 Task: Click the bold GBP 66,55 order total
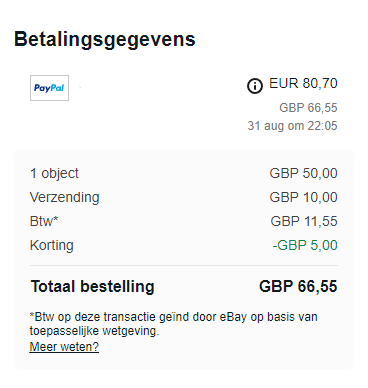[x=298, y=287]
